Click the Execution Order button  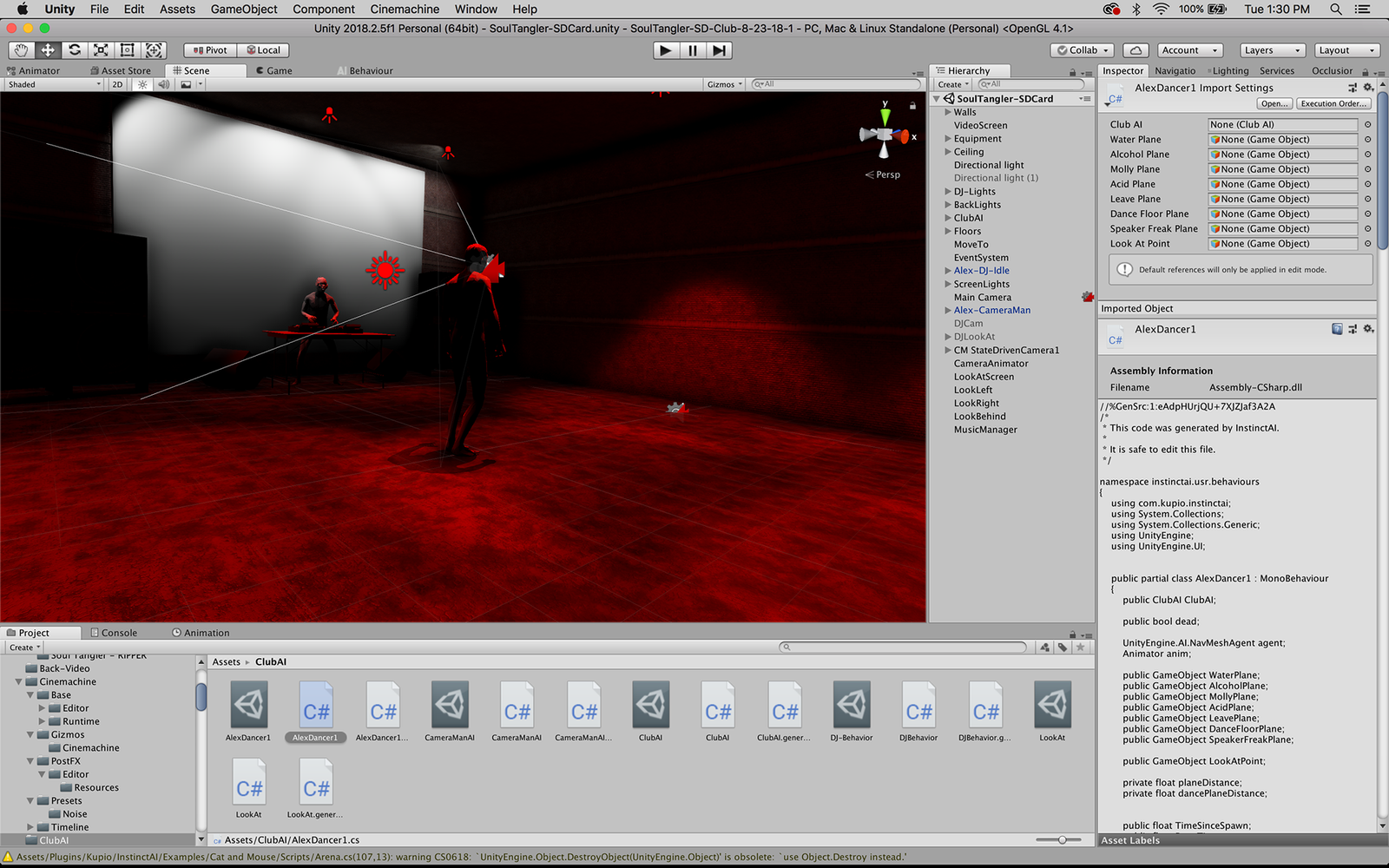point(1333,103)
